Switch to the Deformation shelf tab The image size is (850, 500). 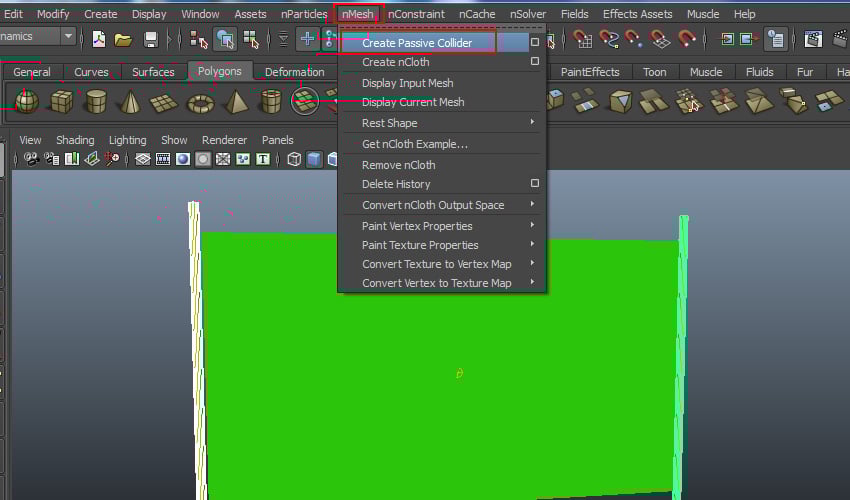(x=294, y=72)
